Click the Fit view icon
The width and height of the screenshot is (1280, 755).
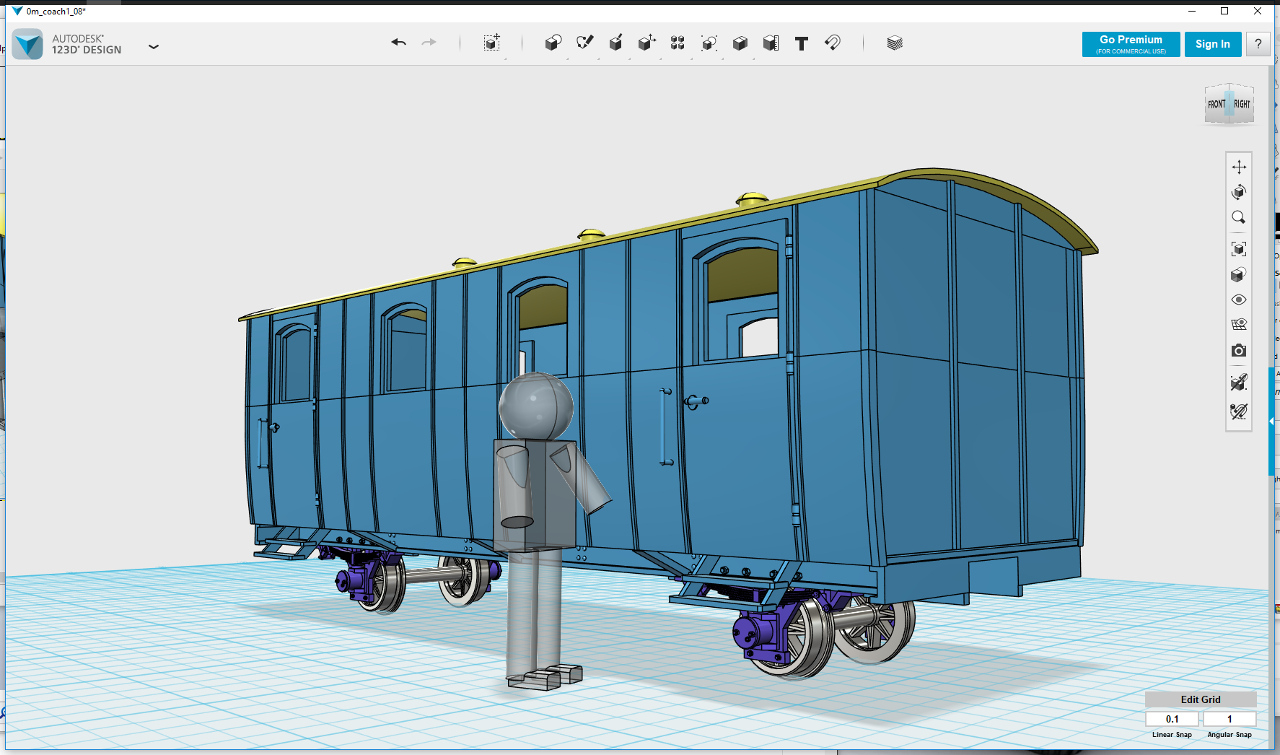point(1239,249)
